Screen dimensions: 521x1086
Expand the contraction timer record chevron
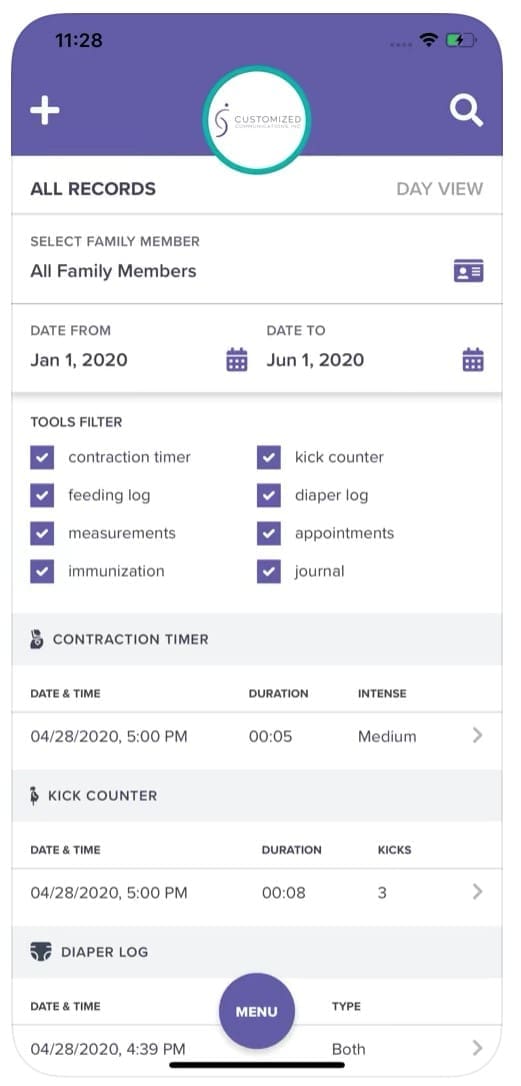click(477, 736)
